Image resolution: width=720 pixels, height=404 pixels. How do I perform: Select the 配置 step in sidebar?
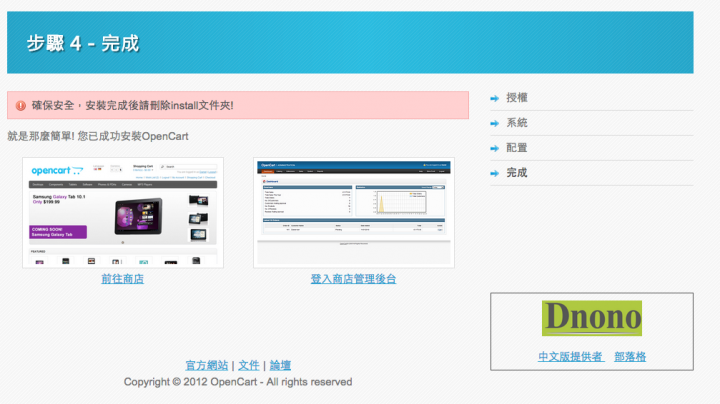tap(517, 148)
